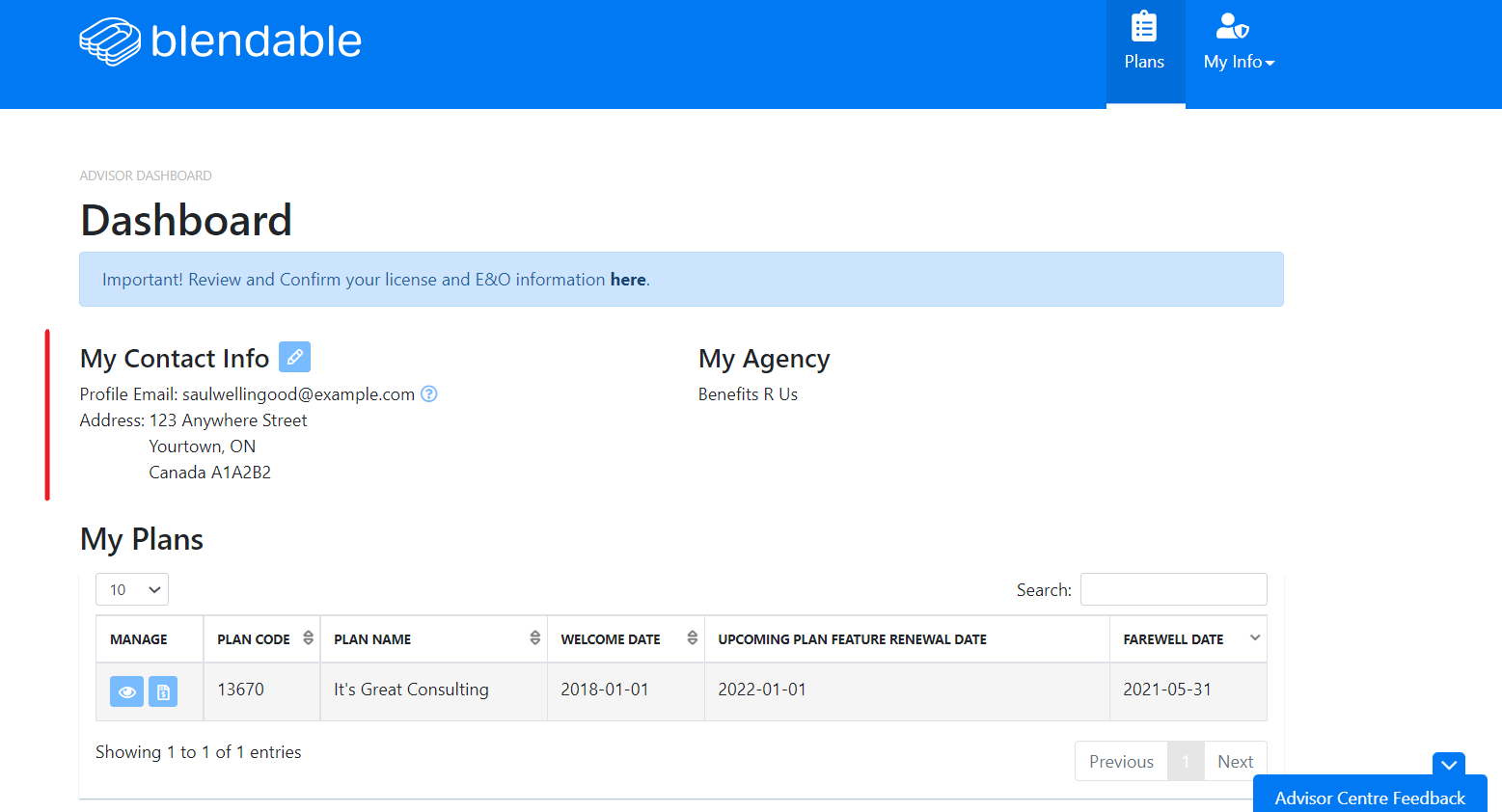Sort by Welcome Date column

point(626,639)
